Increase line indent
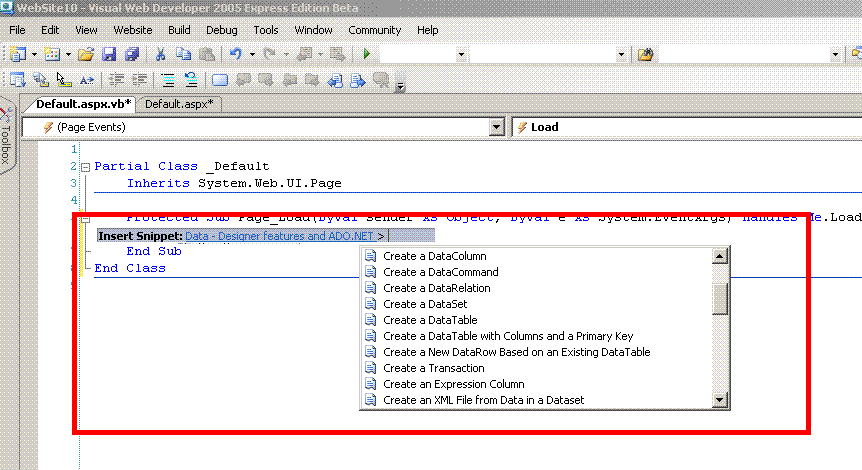Screen dimensions: 862x470 (x=139, y=80)
